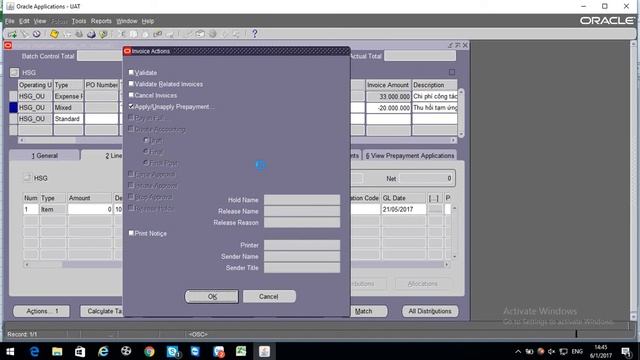640x360 pixels.
Task: Click scroll-up arrow of invoices table scrollbar
Action: coord(461,92)
